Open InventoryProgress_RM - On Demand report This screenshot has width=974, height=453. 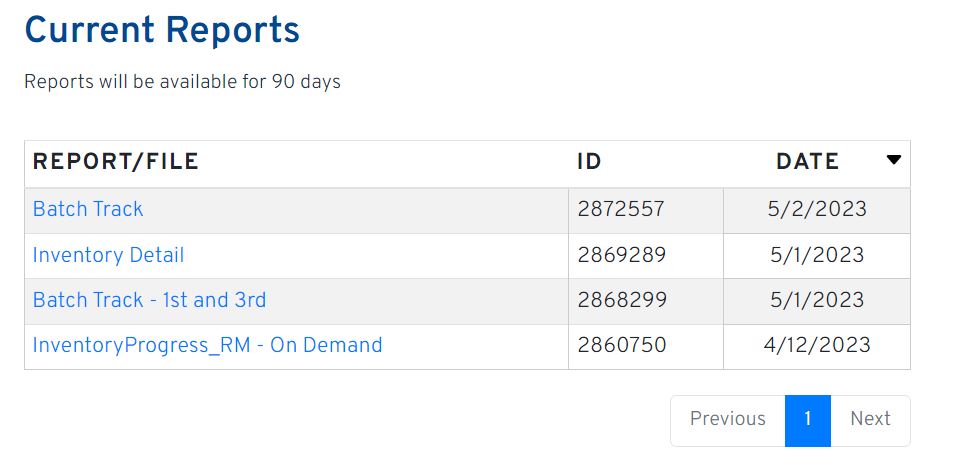(207, 345)
